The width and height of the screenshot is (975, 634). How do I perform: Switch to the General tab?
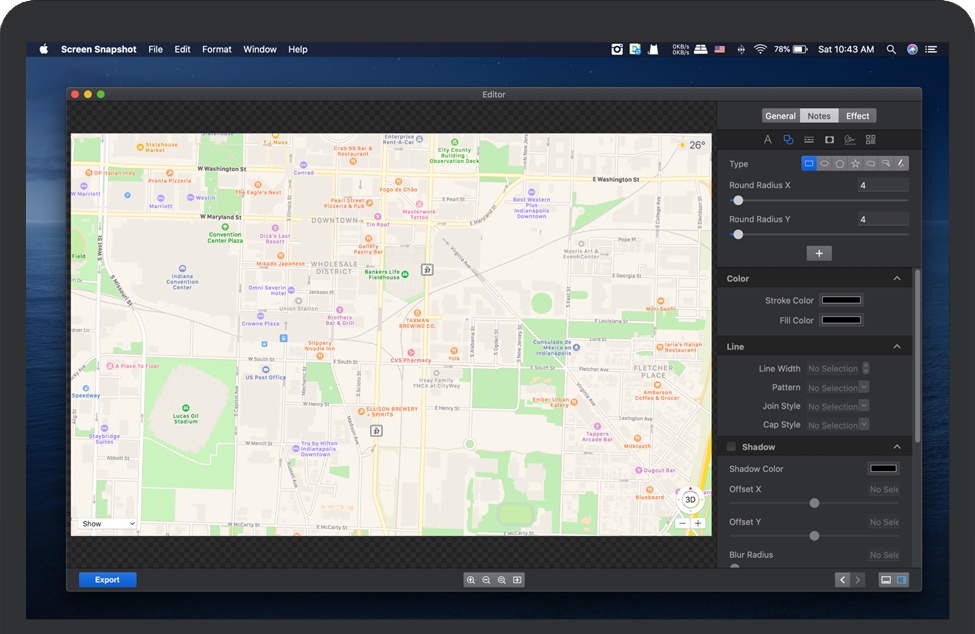pyautogui.click(x=780, y=115)
